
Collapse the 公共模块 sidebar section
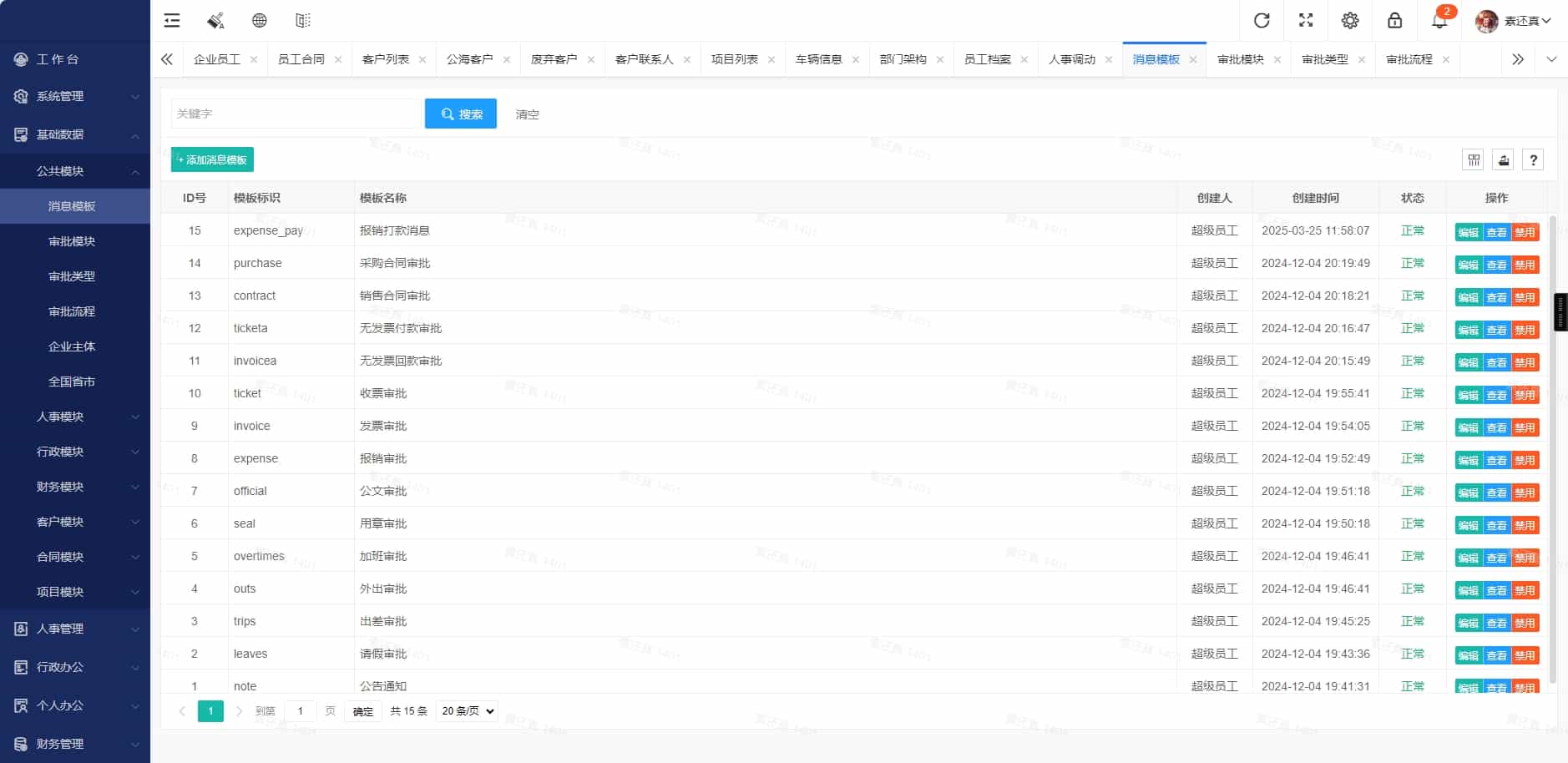tap(75, 170)
